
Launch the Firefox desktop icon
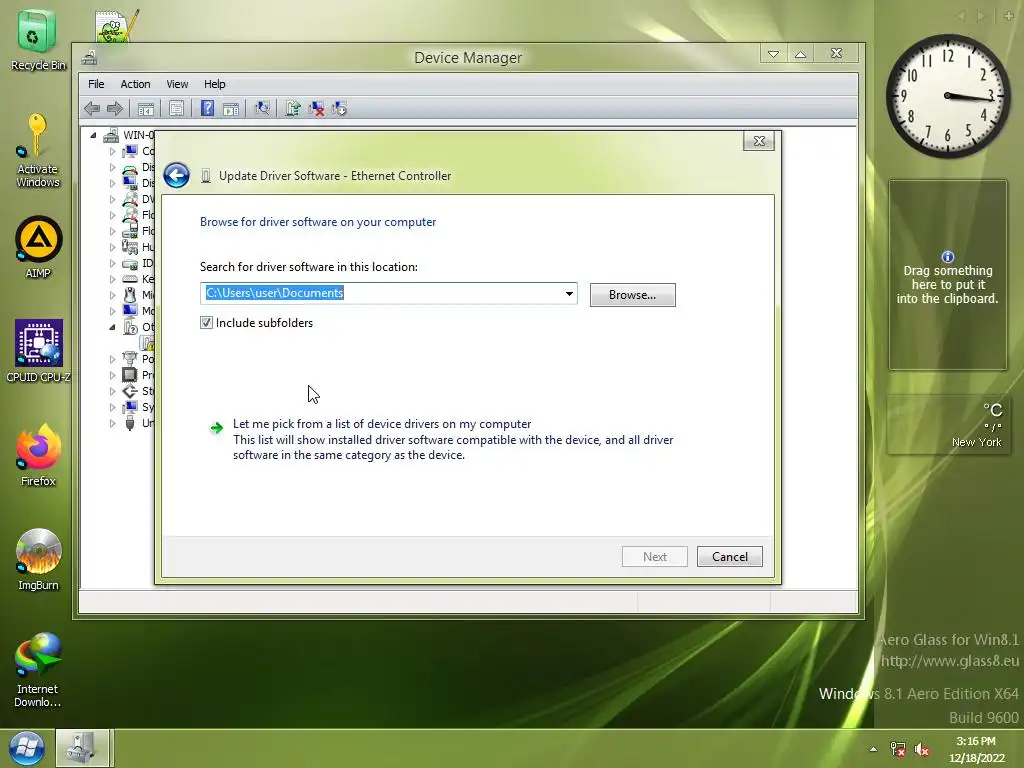click(38, 455)
